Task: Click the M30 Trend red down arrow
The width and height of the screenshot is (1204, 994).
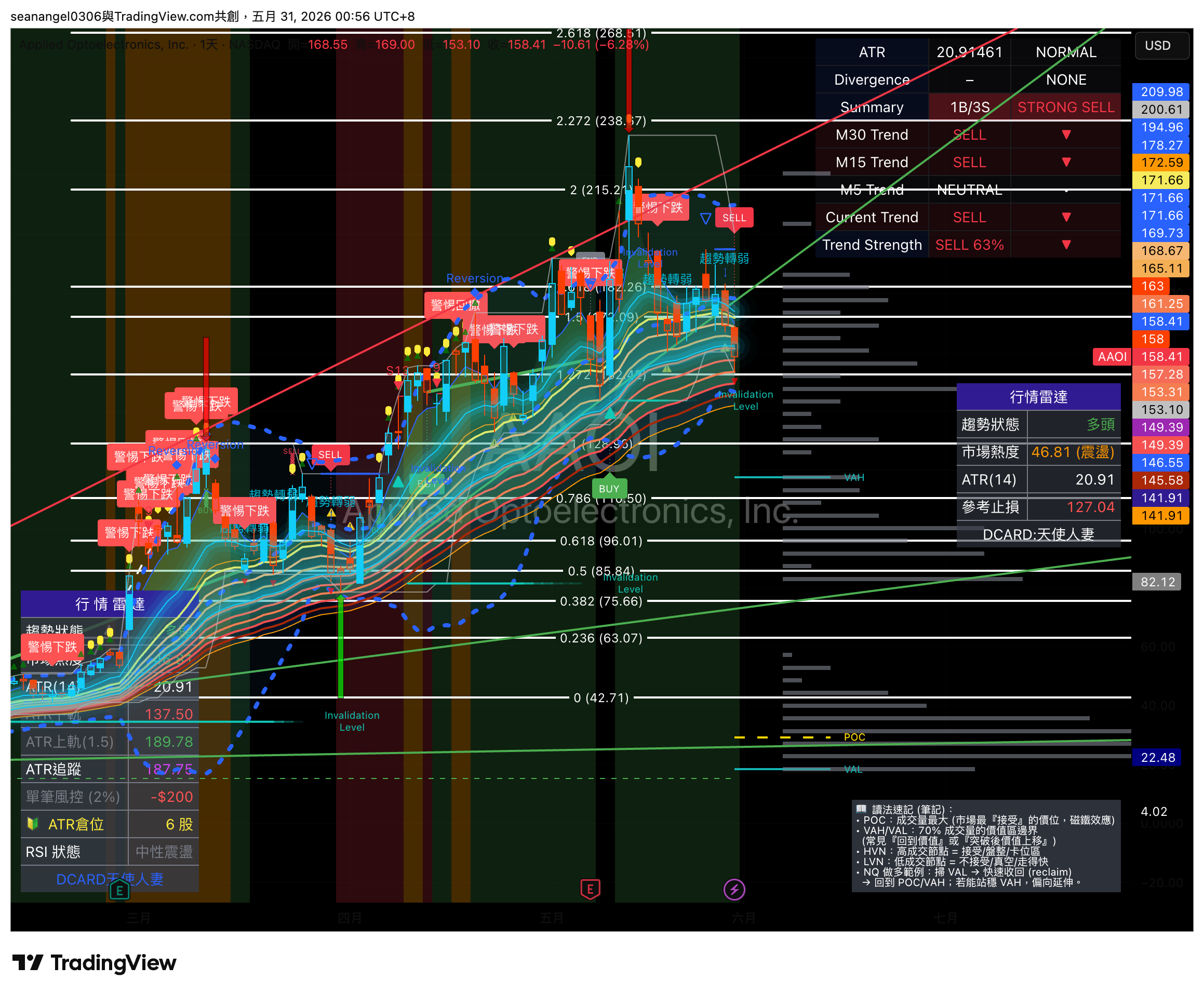Action: [x=1065, y=135]
